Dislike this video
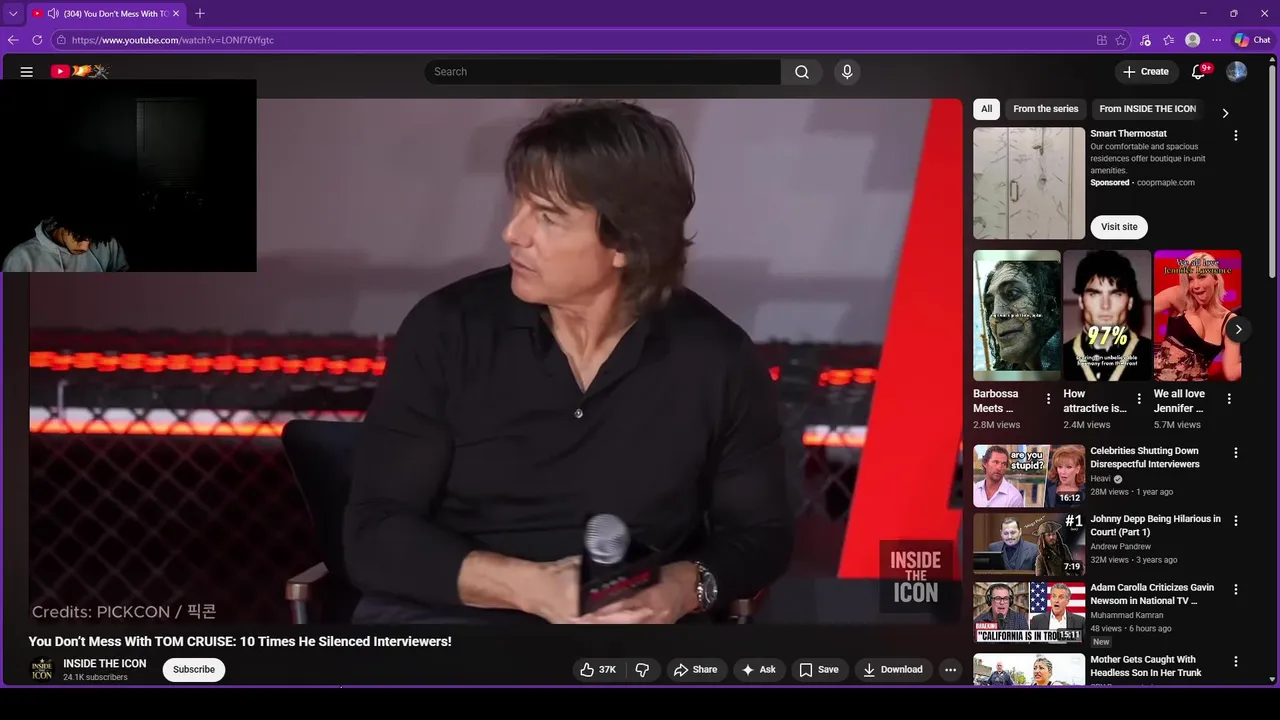 pos(643,670)
